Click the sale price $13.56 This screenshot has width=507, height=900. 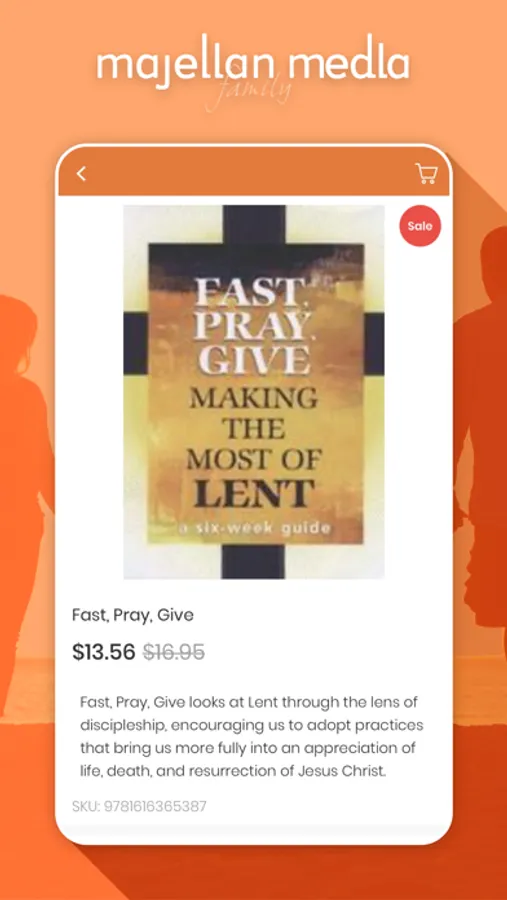pyautogui.click(x=103, y=652)
